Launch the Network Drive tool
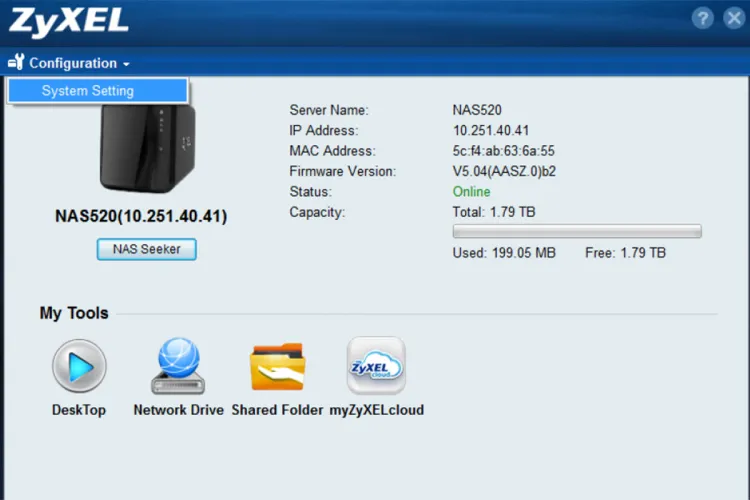The height and width of the screenshot is (500, 750). 178,367
